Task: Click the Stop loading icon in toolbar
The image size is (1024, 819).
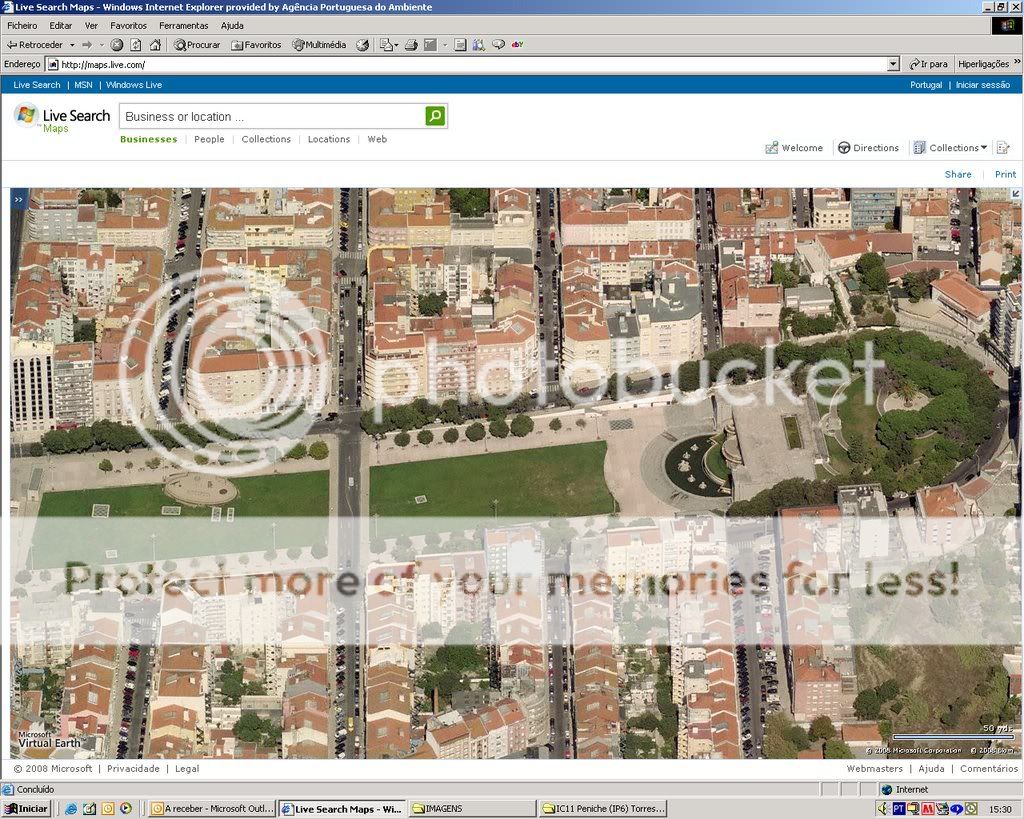Action: [x=117, y=45]
